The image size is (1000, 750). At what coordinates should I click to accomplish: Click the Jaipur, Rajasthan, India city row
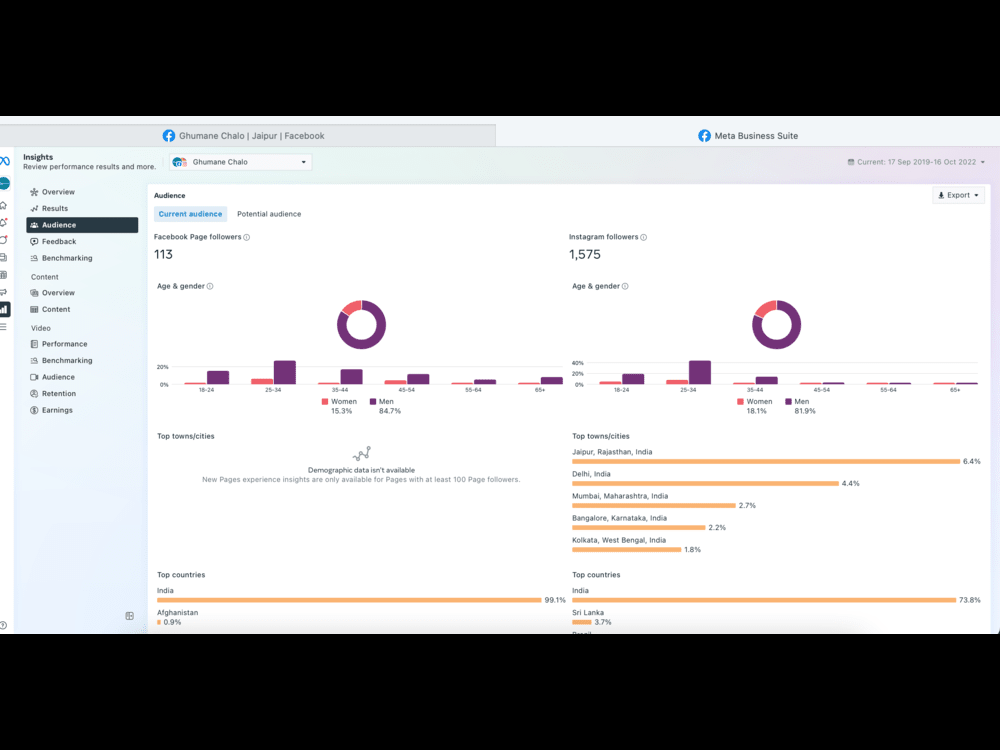776,457
